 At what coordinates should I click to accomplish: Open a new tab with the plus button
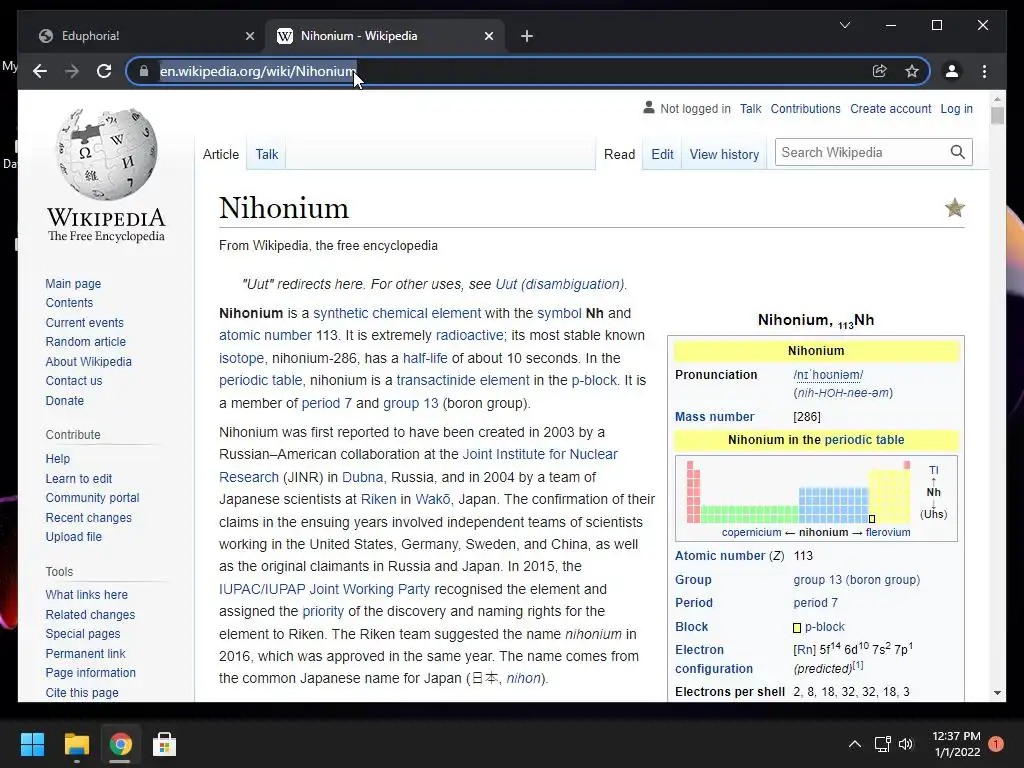click(527, 36)
